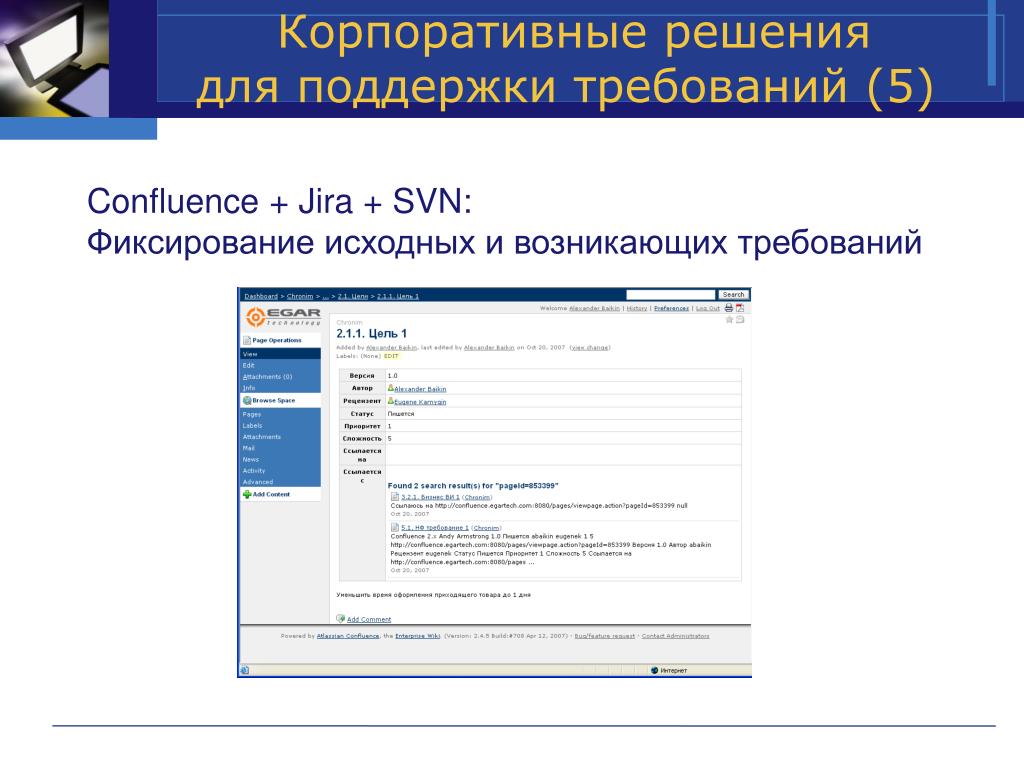Open 2.1.1. Цель 1 breadcrumb link

[398, 296]
